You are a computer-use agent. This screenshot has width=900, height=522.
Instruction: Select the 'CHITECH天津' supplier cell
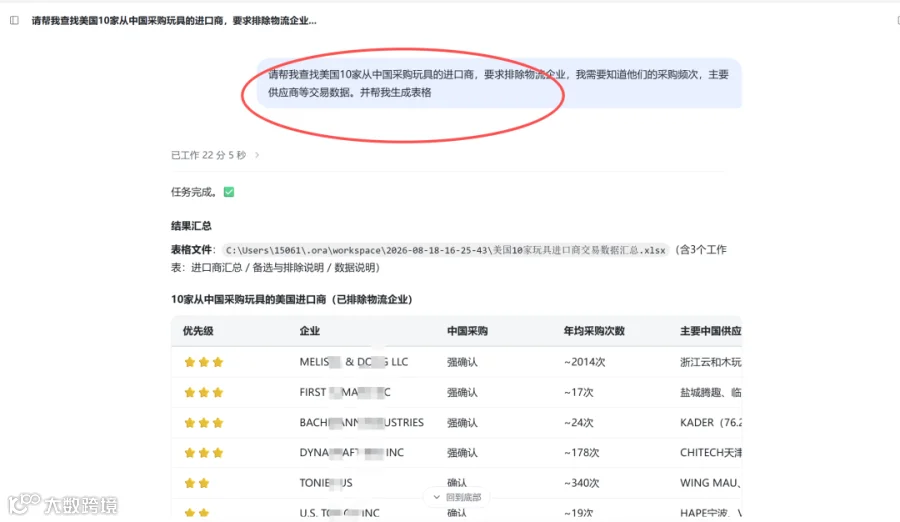(711, 453)
